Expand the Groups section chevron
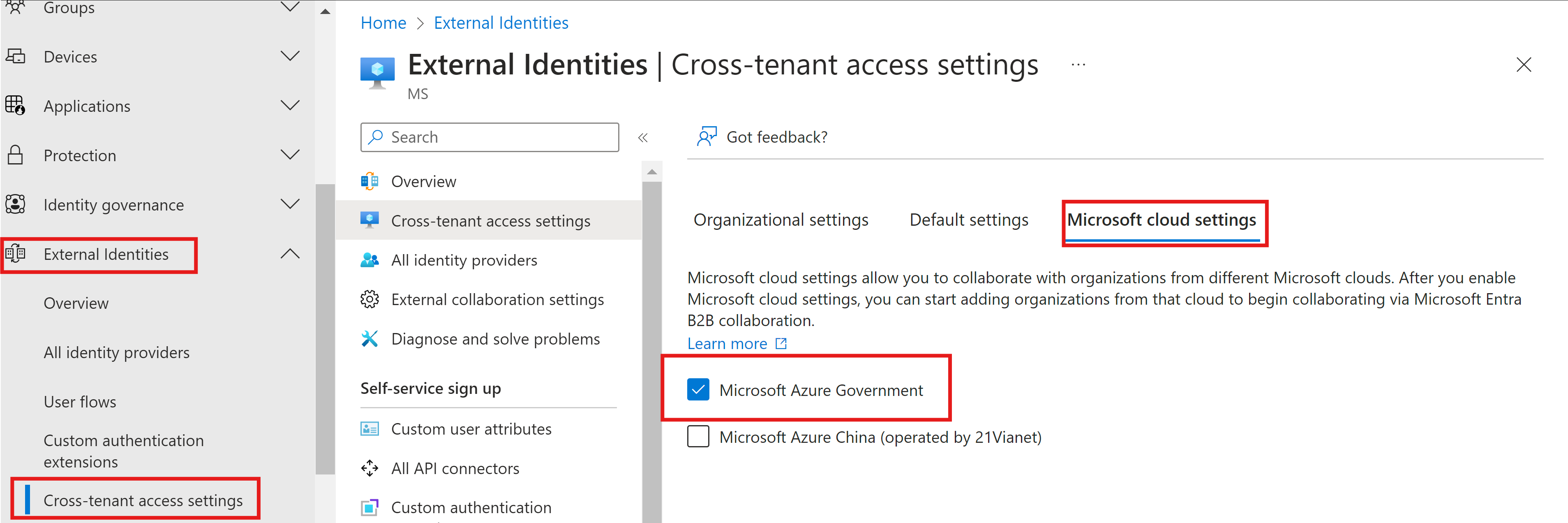The height and width of the screenshot is (523, 1568). pyautogui.click(x=290, y=7)
